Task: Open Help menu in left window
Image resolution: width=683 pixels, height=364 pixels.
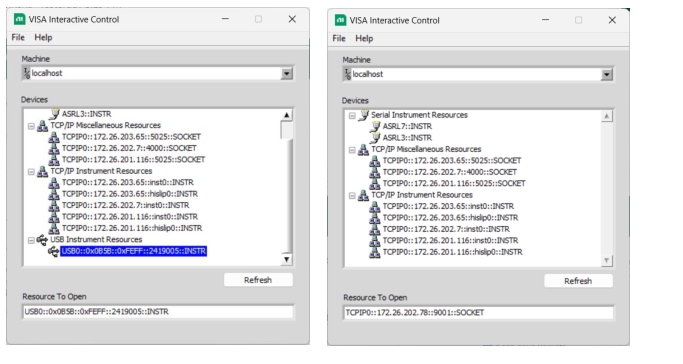Action: [x=43, y=37]
